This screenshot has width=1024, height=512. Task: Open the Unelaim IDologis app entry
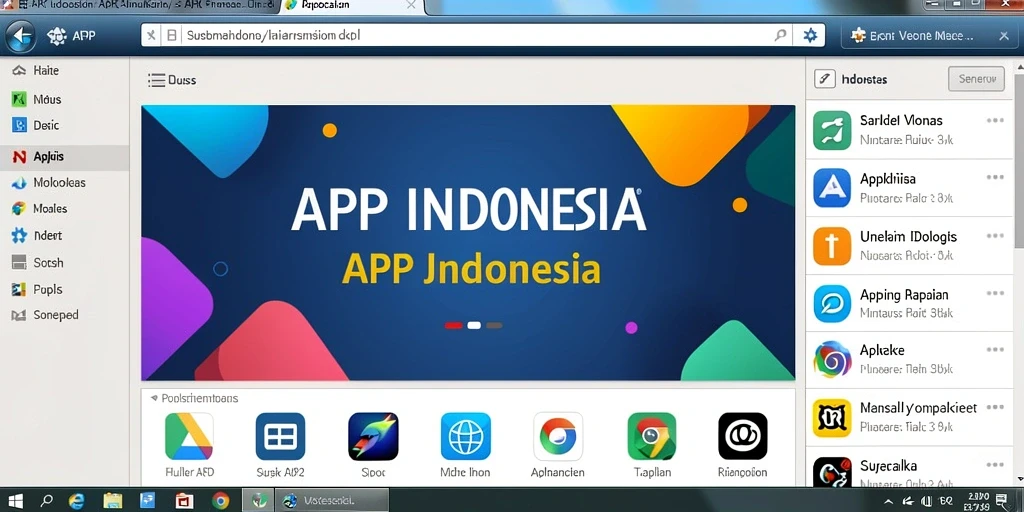click(910, 246)
